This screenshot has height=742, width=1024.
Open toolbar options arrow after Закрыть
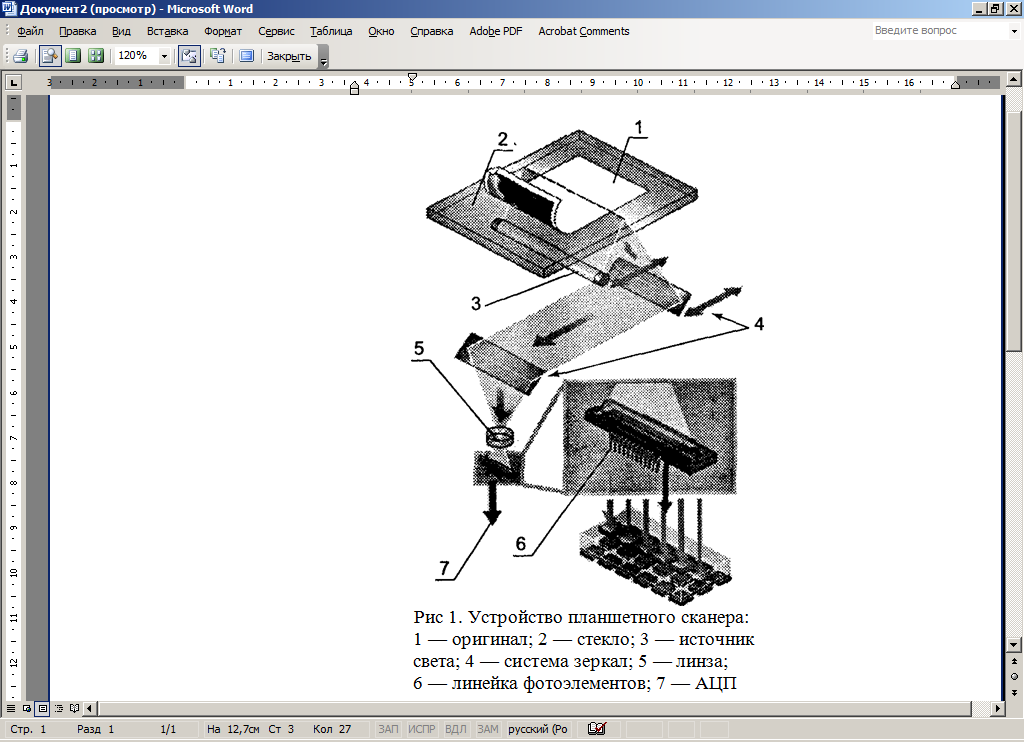point(324,57)
